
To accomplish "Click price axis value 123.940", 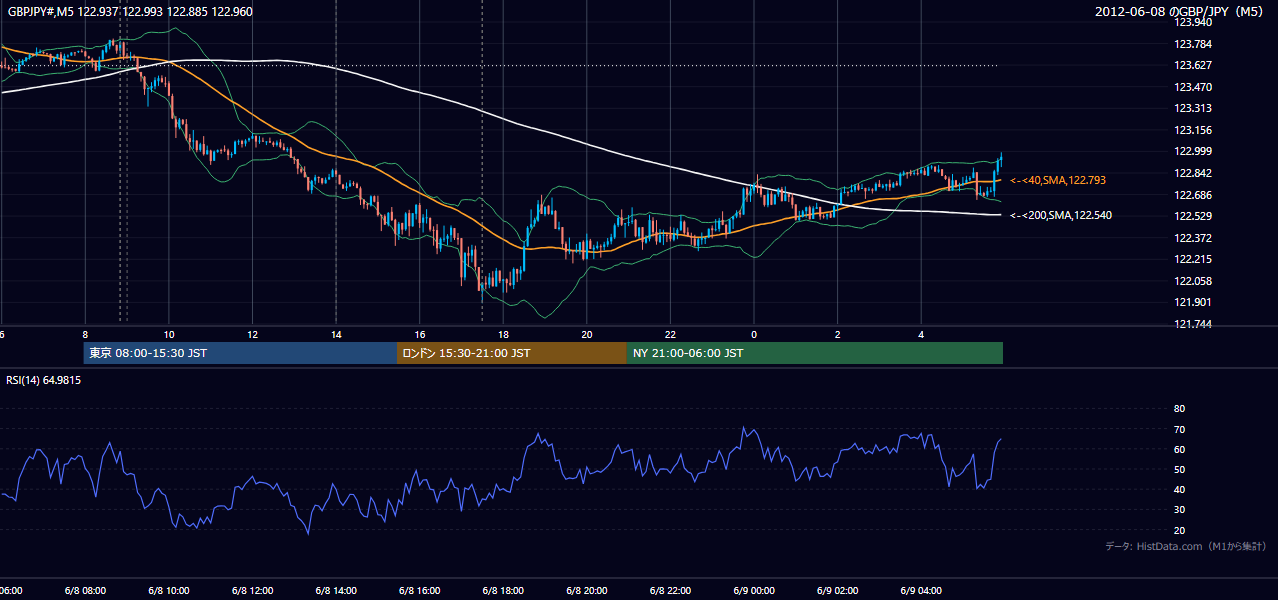I will point(1192,22).
